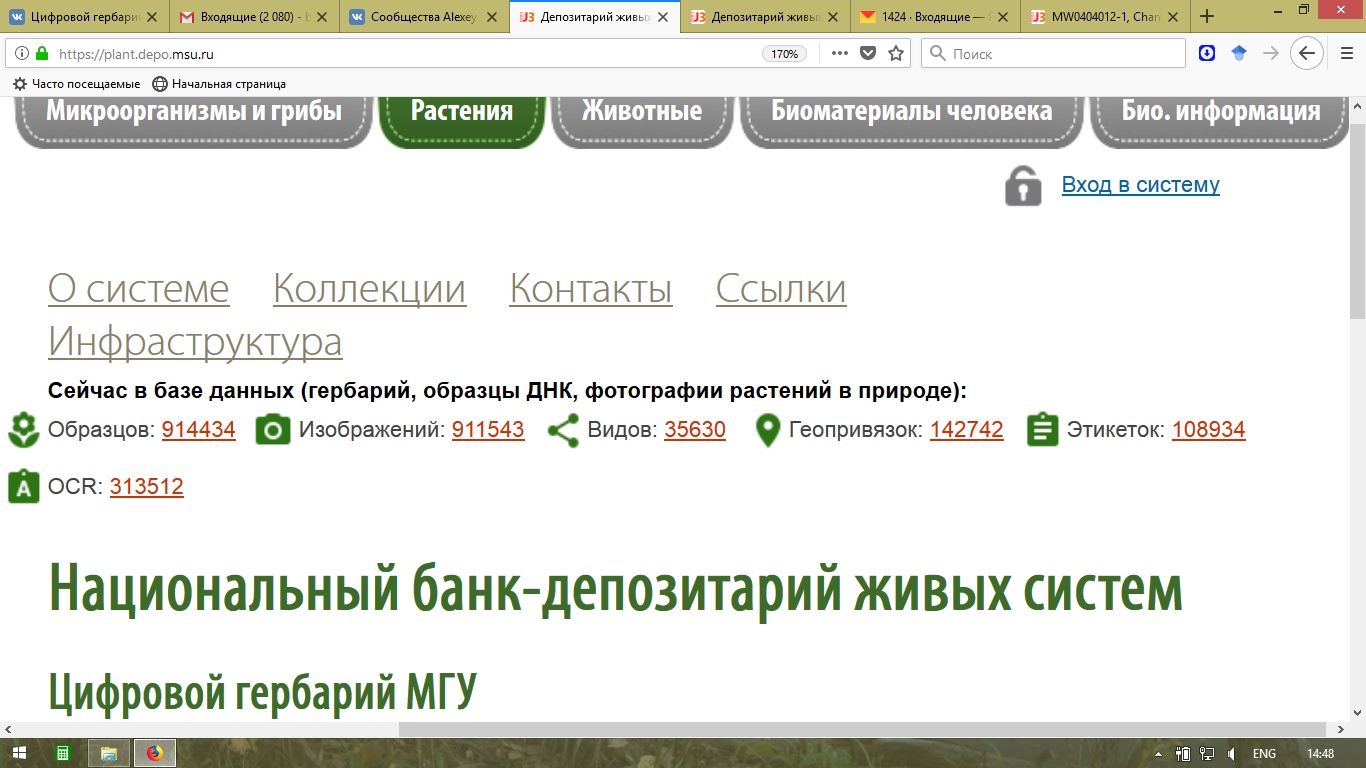Viewport: 1366px width, 768px height.
Task: Click the share-nodes Видов icon
Action: (563, 431)
